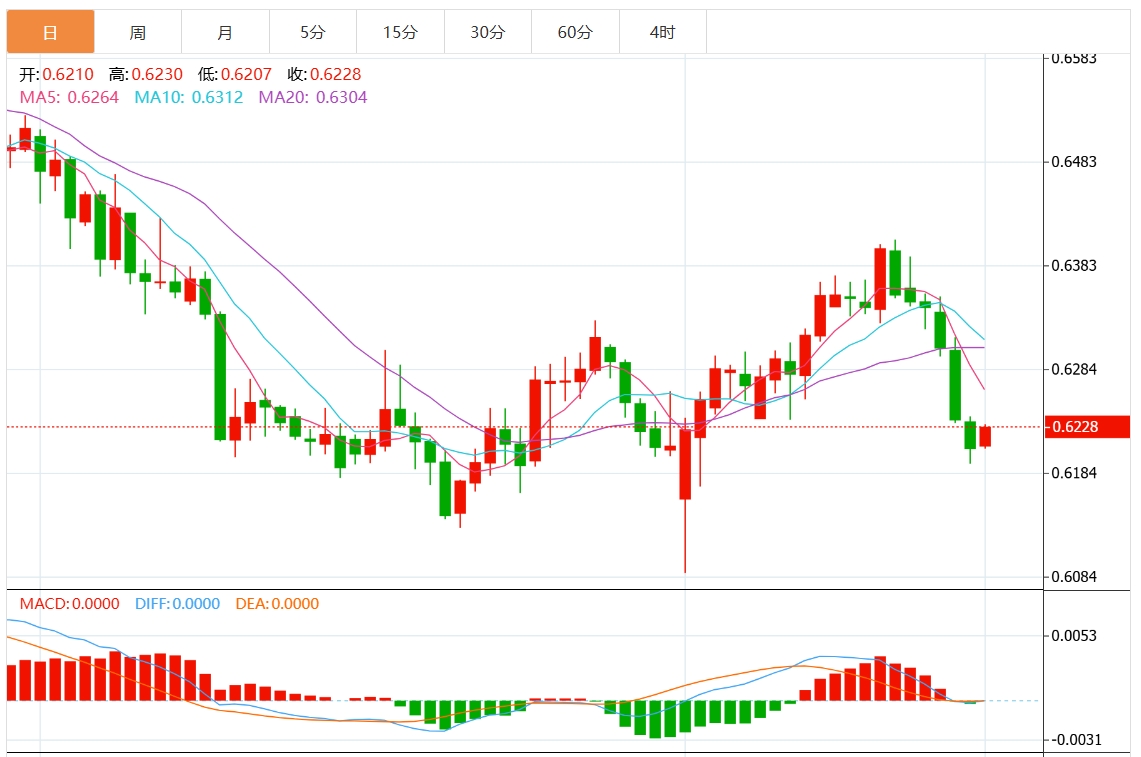Select the 日 daily timeframe tab
Screen dimensions: 1141x757
coord(50,32)
